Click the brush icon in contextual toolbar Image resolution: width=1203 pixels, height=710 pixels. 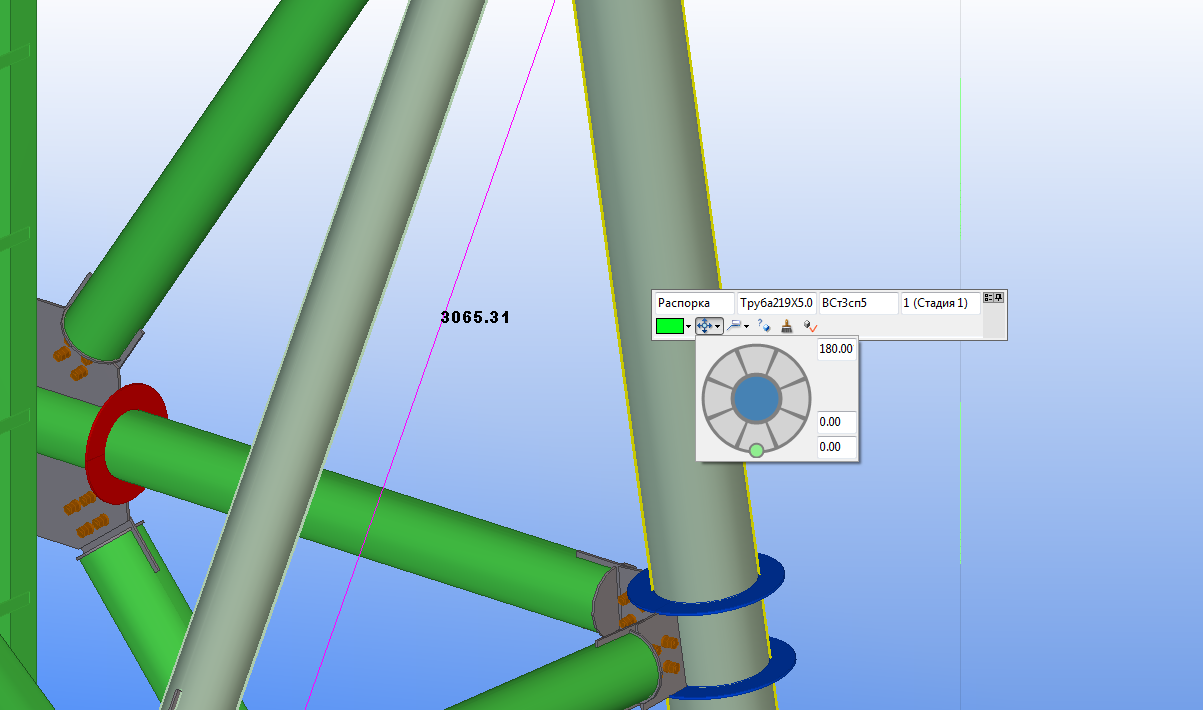click(x=787, y=326)
